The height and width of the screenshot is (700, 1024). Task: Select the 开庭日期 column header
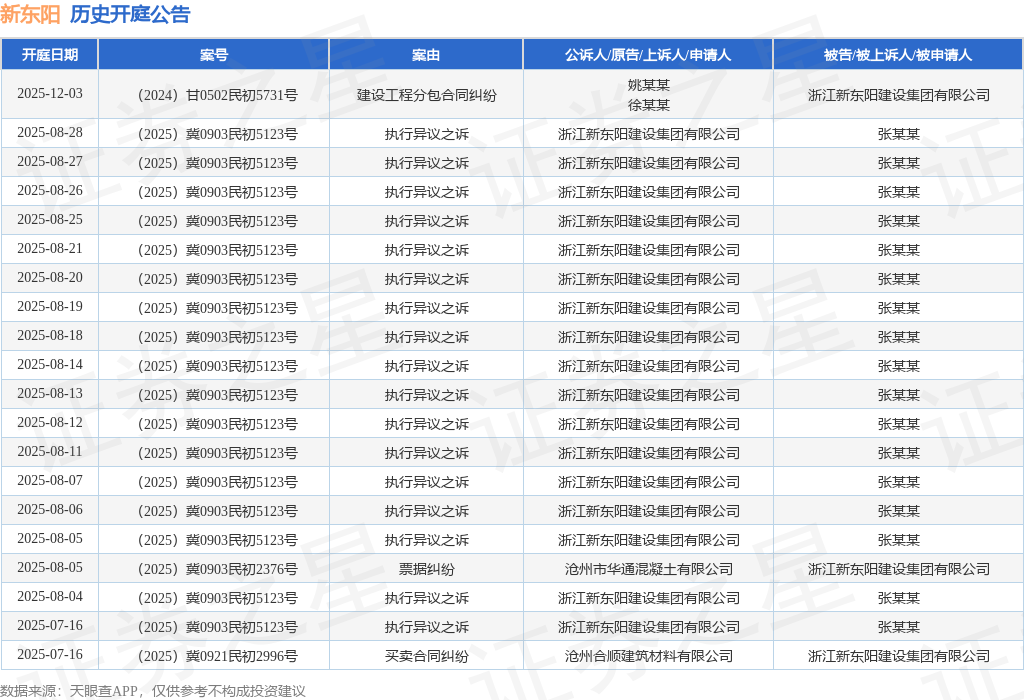pyautogui.click(x=50, y=55)
